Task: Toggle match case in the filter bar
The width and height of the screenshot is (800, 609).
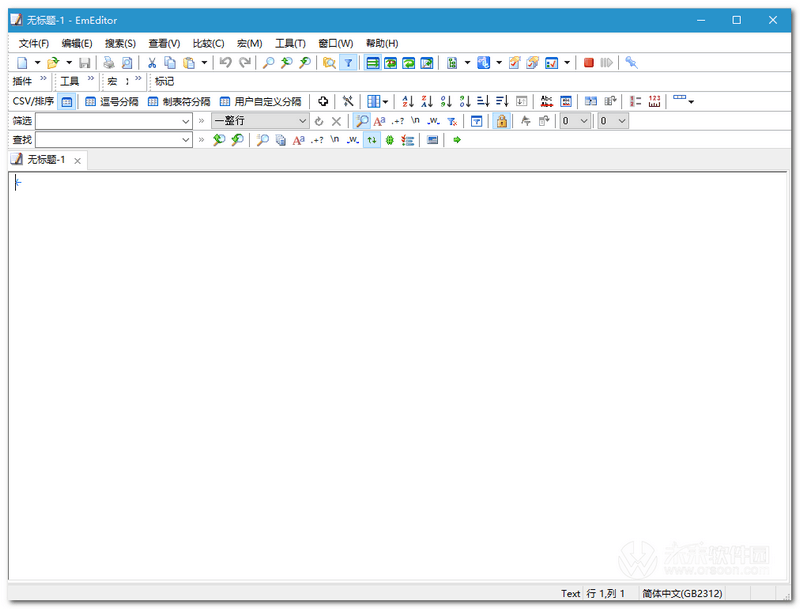Action: [x=380, y=121]
